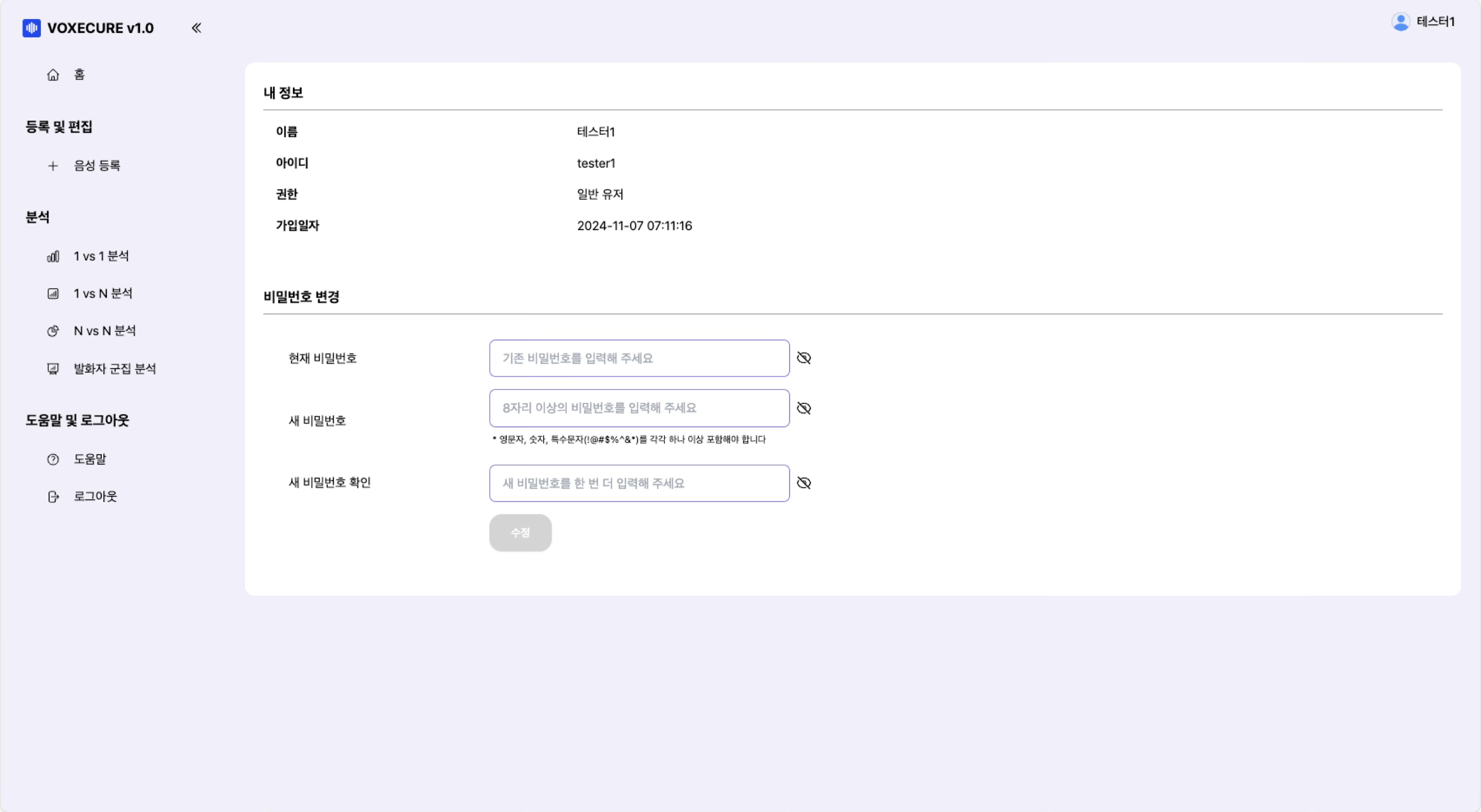Focus the 현재 비밀번호 input field
Screen dimensions: 1481x812
639,358
